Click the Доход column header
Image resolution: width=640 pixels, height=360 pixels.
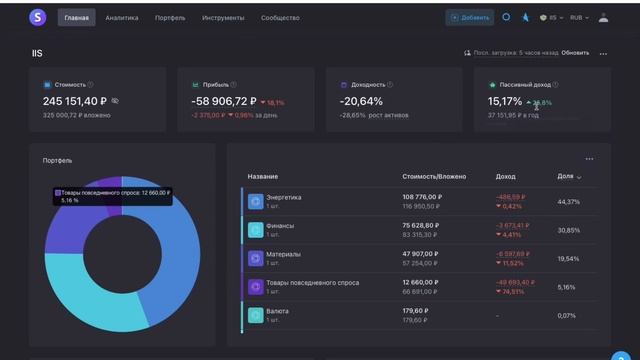tap(505, 176)
